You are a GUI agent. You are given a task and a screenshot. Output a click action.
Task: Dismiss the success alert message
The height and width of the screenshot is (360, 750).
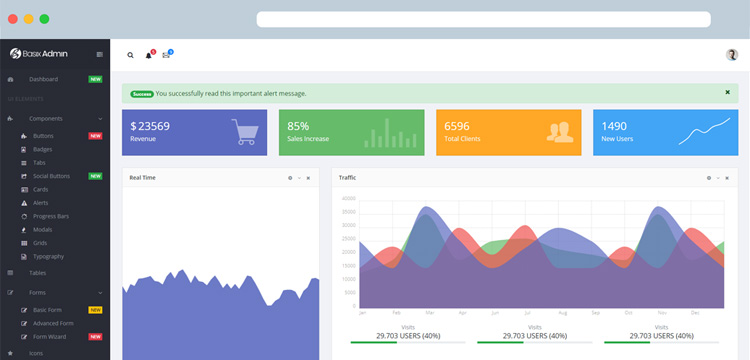coord(728,92)
